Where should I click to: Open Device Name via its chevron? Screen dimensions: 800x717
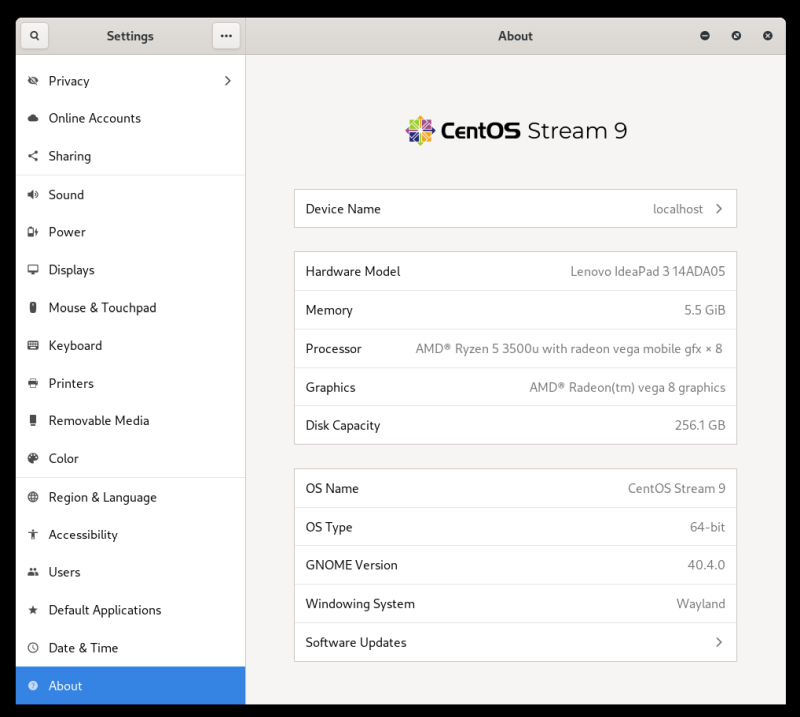coord(719,209)
